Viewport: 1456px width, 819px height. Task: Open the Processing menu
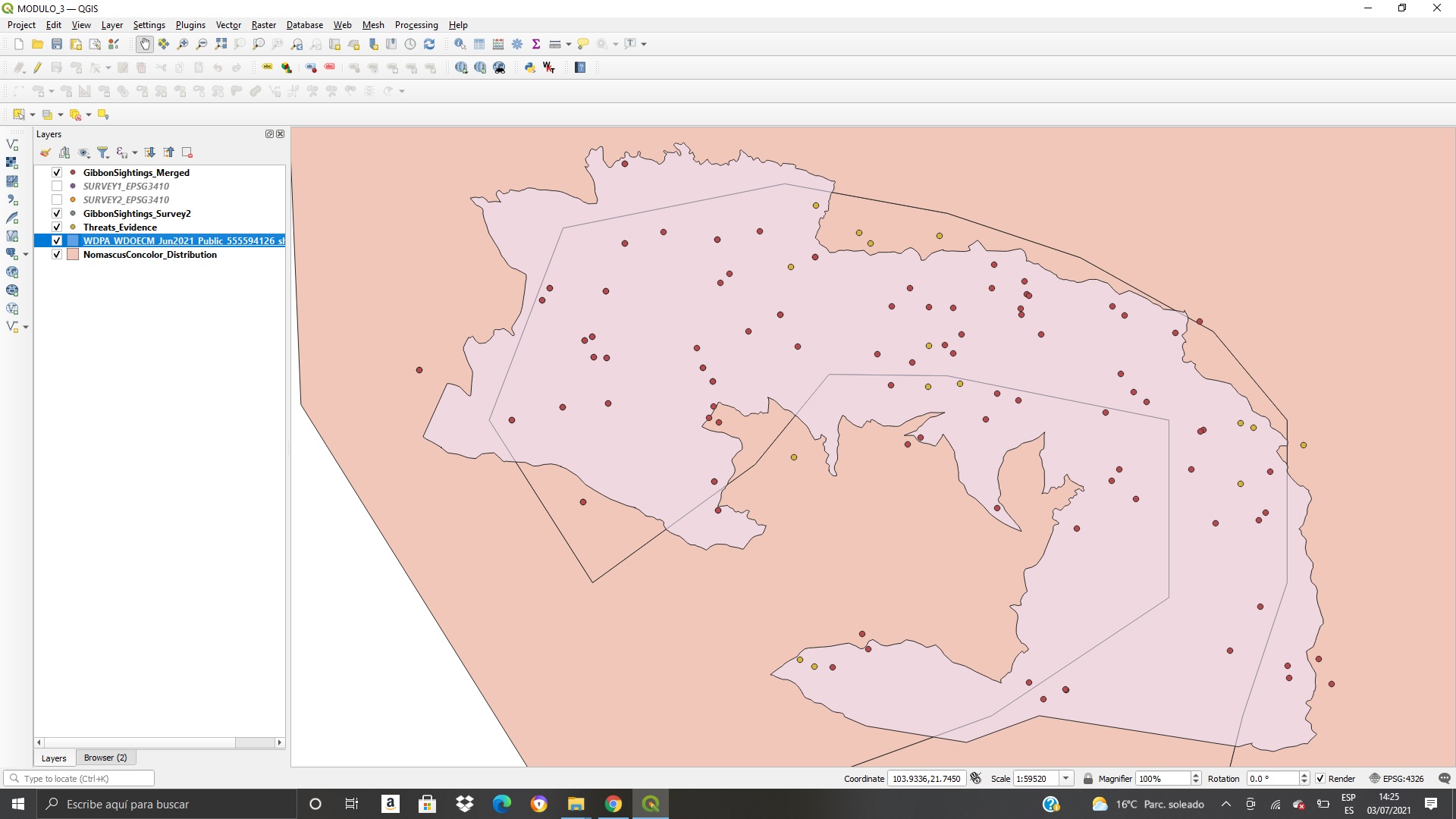tap(416, 25)
